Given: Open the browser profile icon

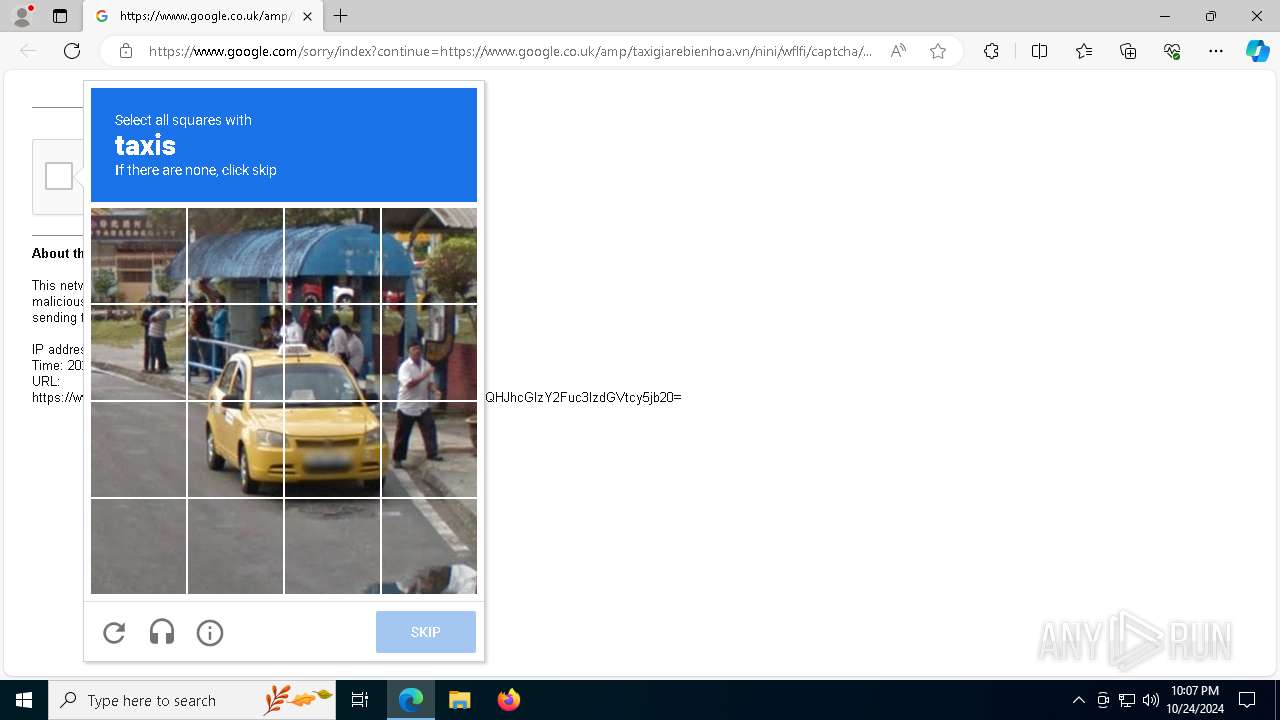Looking at the screenshot, I should (22, 16).
